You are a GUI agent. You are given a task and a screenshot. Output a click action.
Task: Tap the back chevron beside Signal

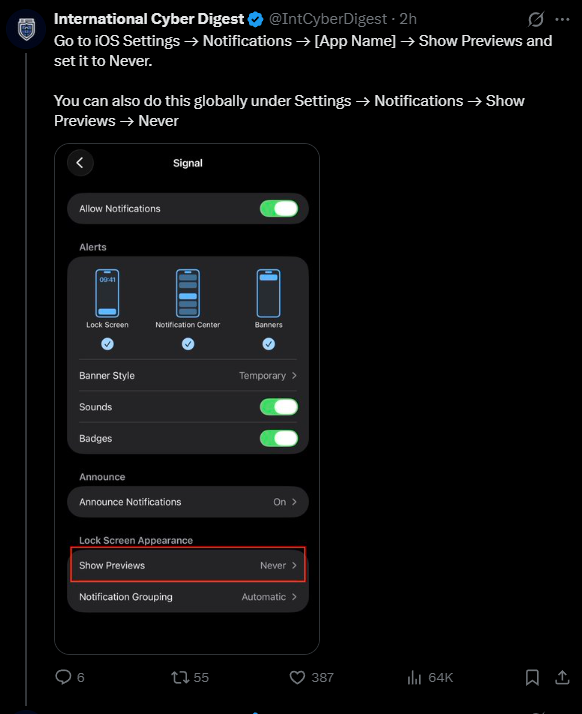(x=80, y=163)
